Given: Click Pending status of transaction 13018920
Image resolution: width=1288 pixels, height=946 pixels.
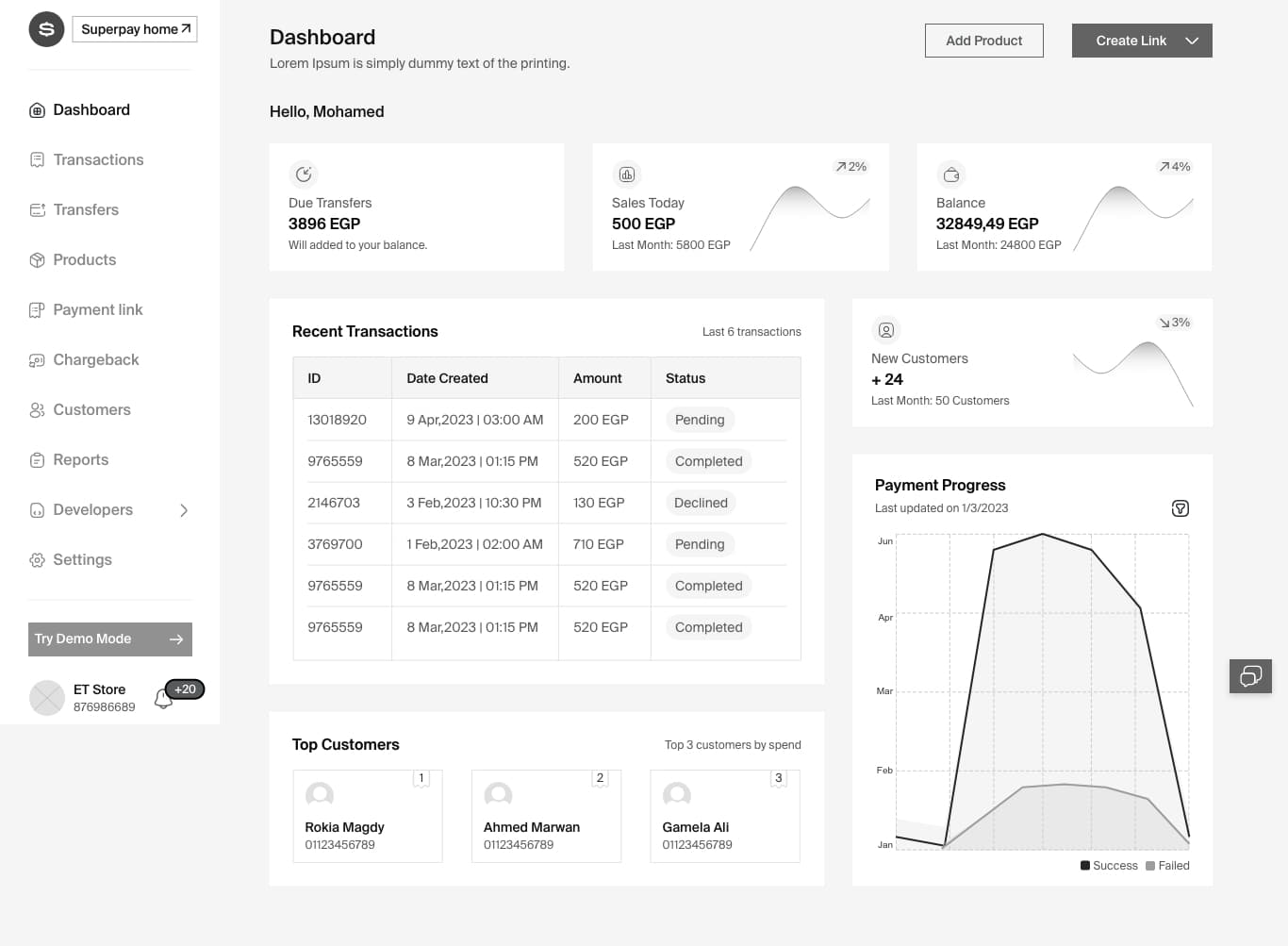Looking at the screenshot, I should click(x=700, y=420).
